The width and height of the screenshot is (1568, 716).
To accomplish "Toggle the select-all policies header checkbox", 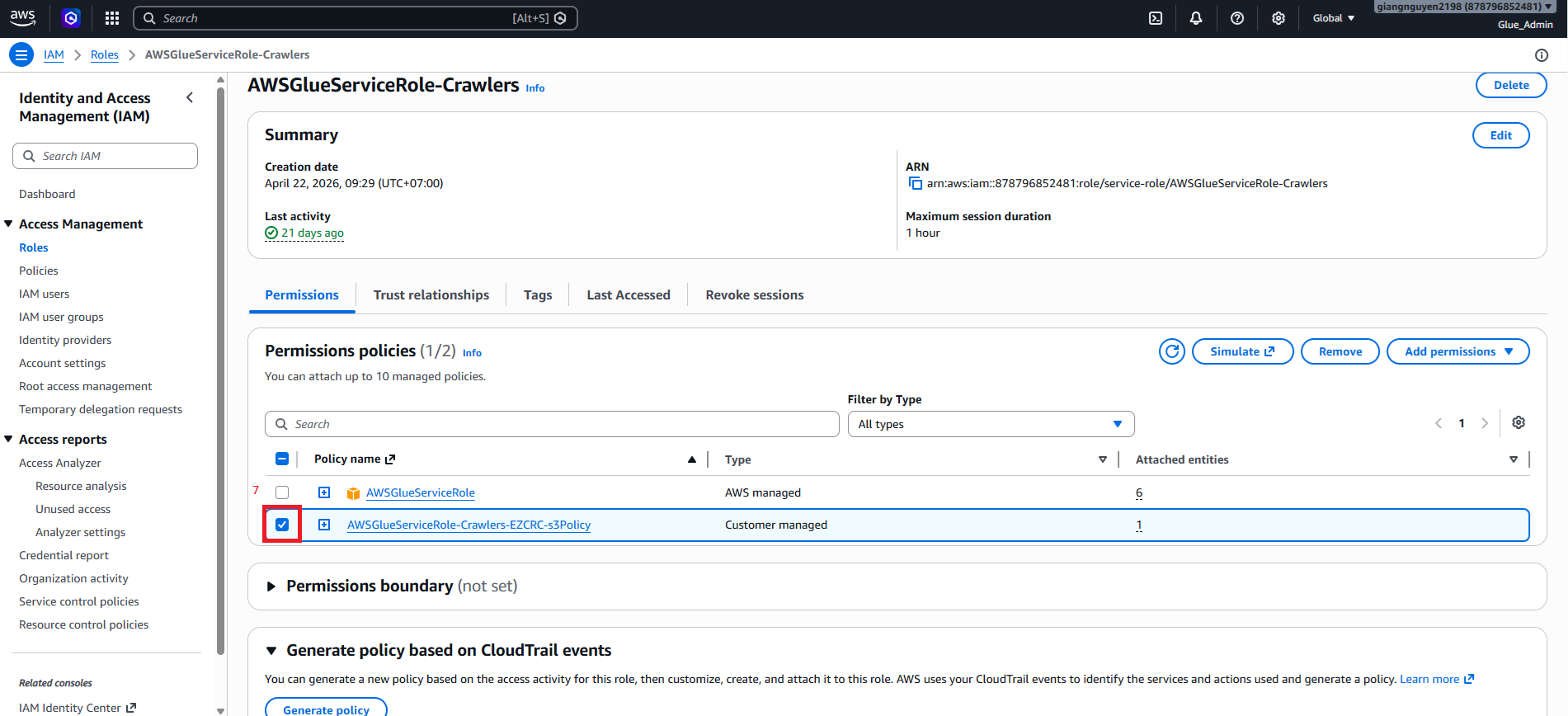I will (282, 459).
